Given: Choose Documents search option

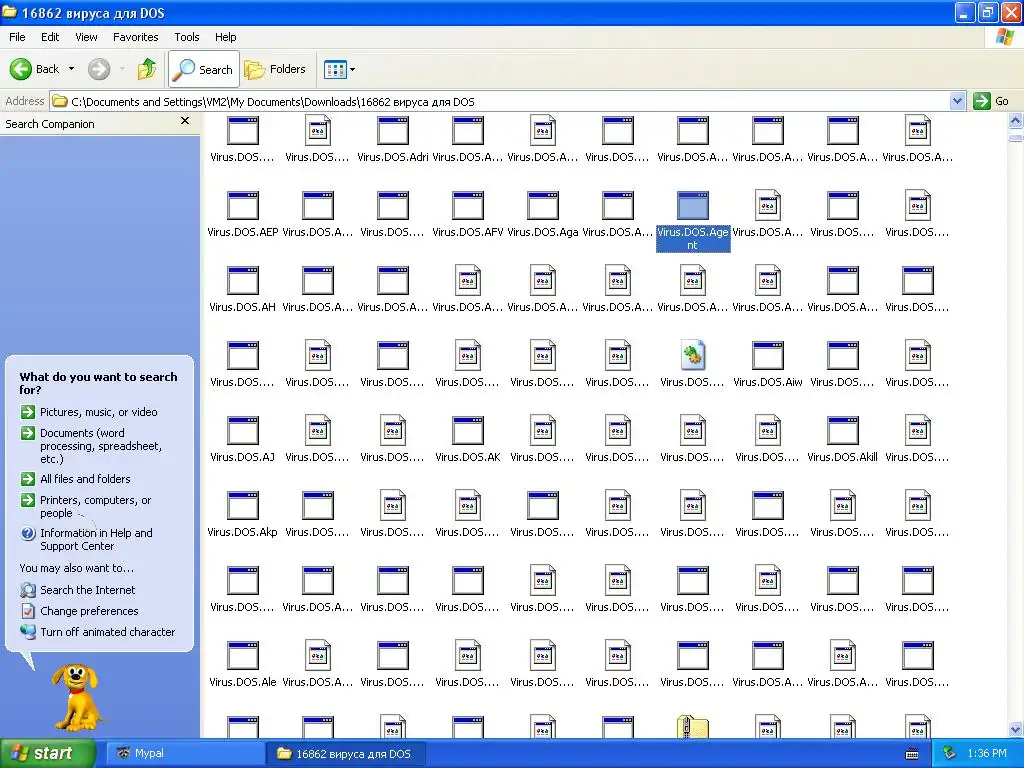Looking at the screenshot, I should [91, 446].
